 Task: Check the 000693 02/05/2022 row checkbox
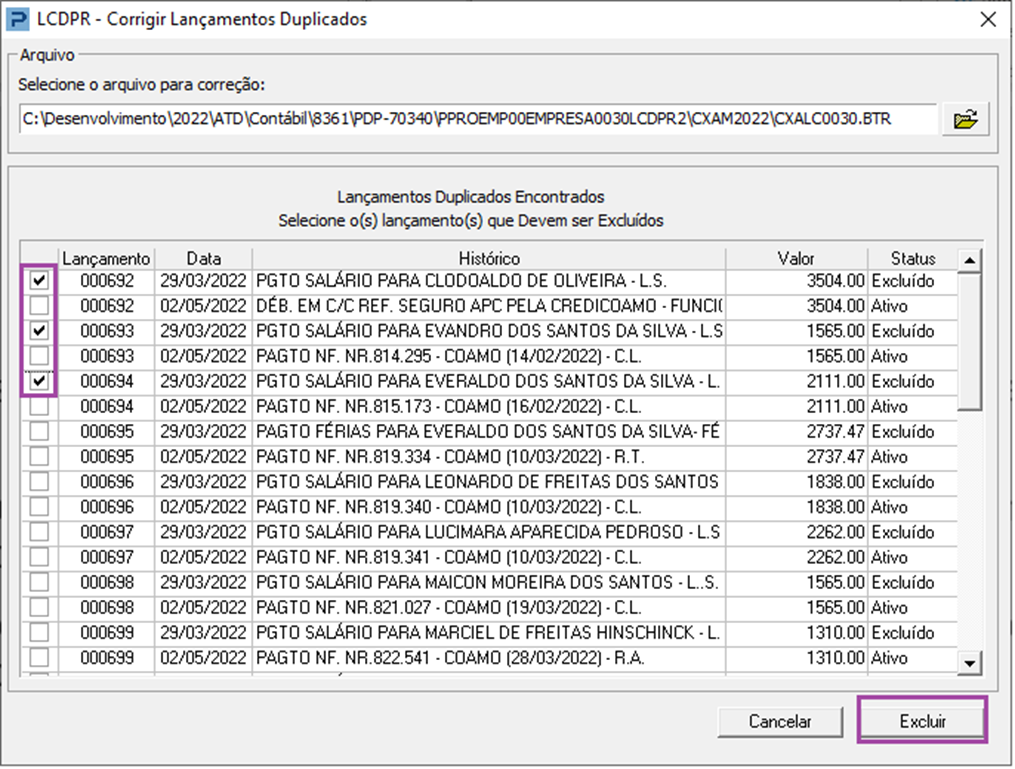tap(39, 356)
